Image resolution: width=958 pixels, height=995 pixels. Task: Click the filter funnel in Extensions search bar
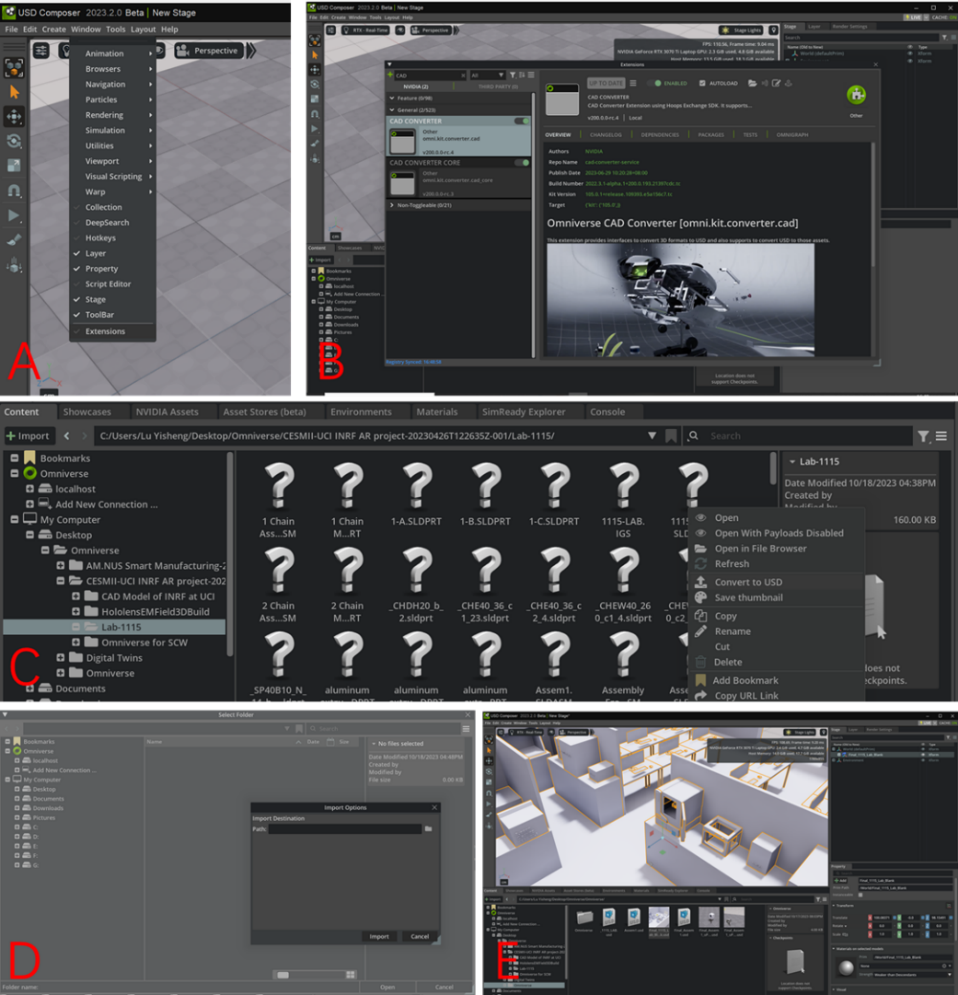(x=513, y=75)
